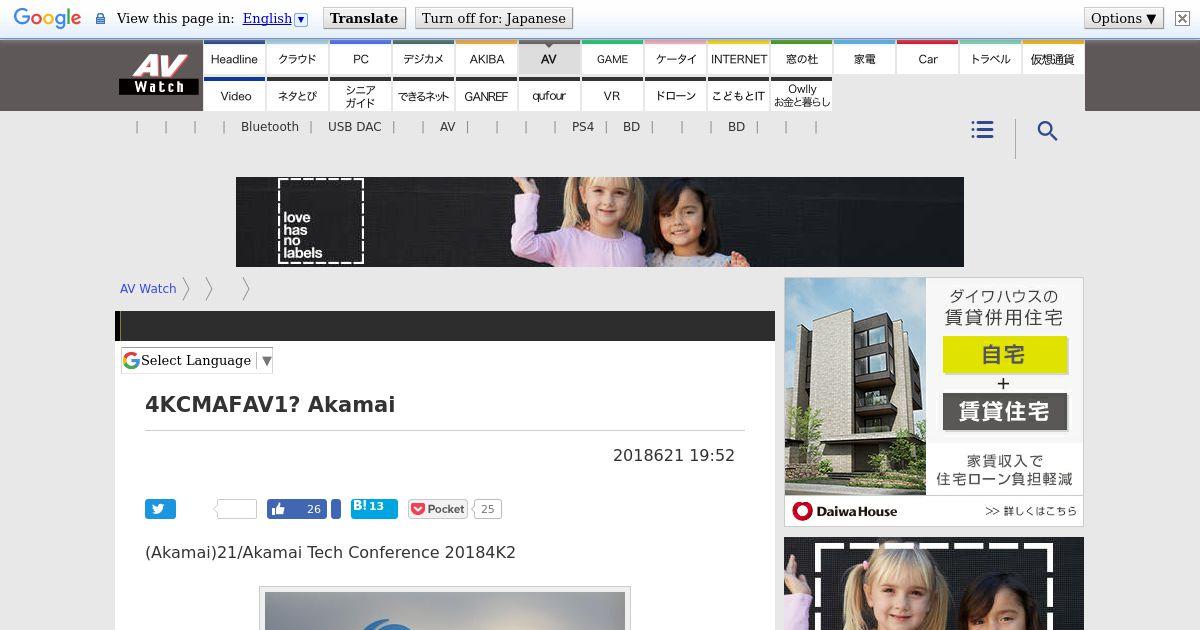Open the Owlly お金と暮らし tab
1200x630 pixels.
pyautogui.click(x=801, y=95)
